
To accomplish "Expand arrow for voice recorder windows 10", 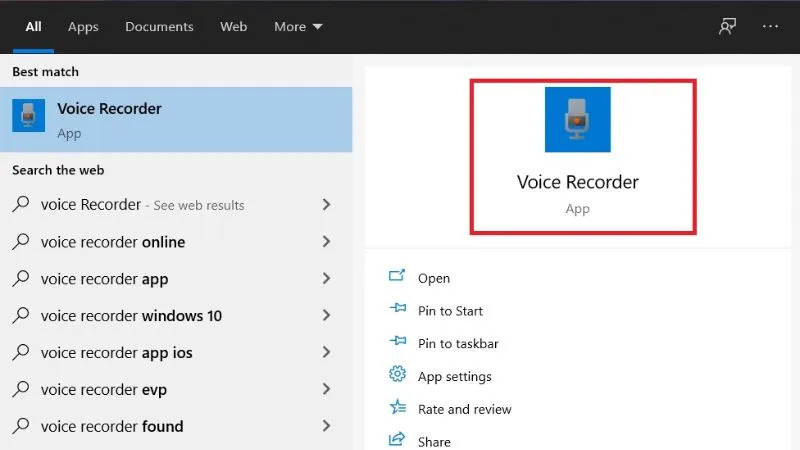I will pos(326,316).
